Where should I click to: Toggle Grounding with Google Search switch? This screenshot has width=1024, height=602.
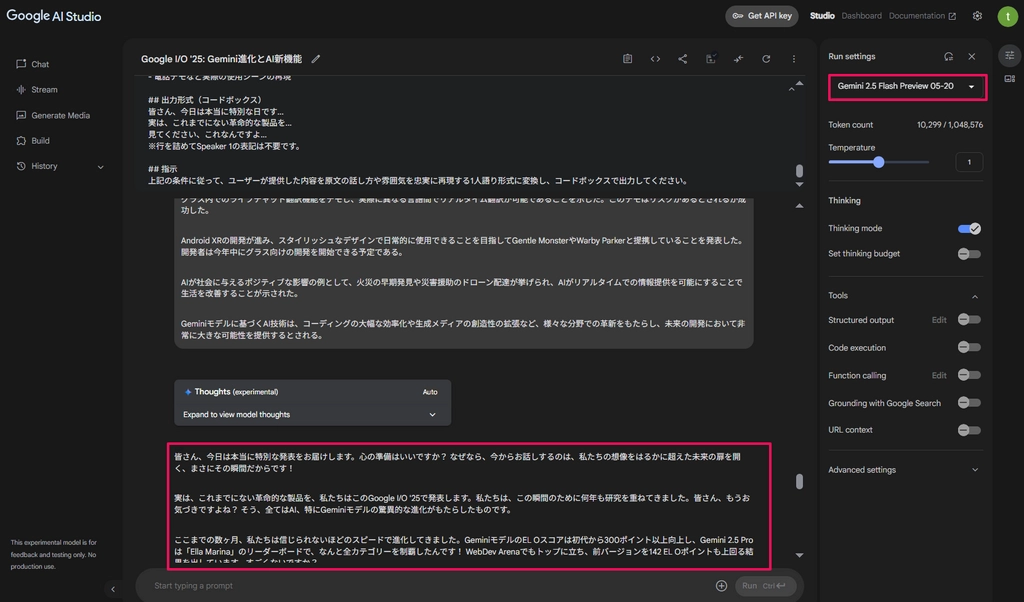point(969,403)
